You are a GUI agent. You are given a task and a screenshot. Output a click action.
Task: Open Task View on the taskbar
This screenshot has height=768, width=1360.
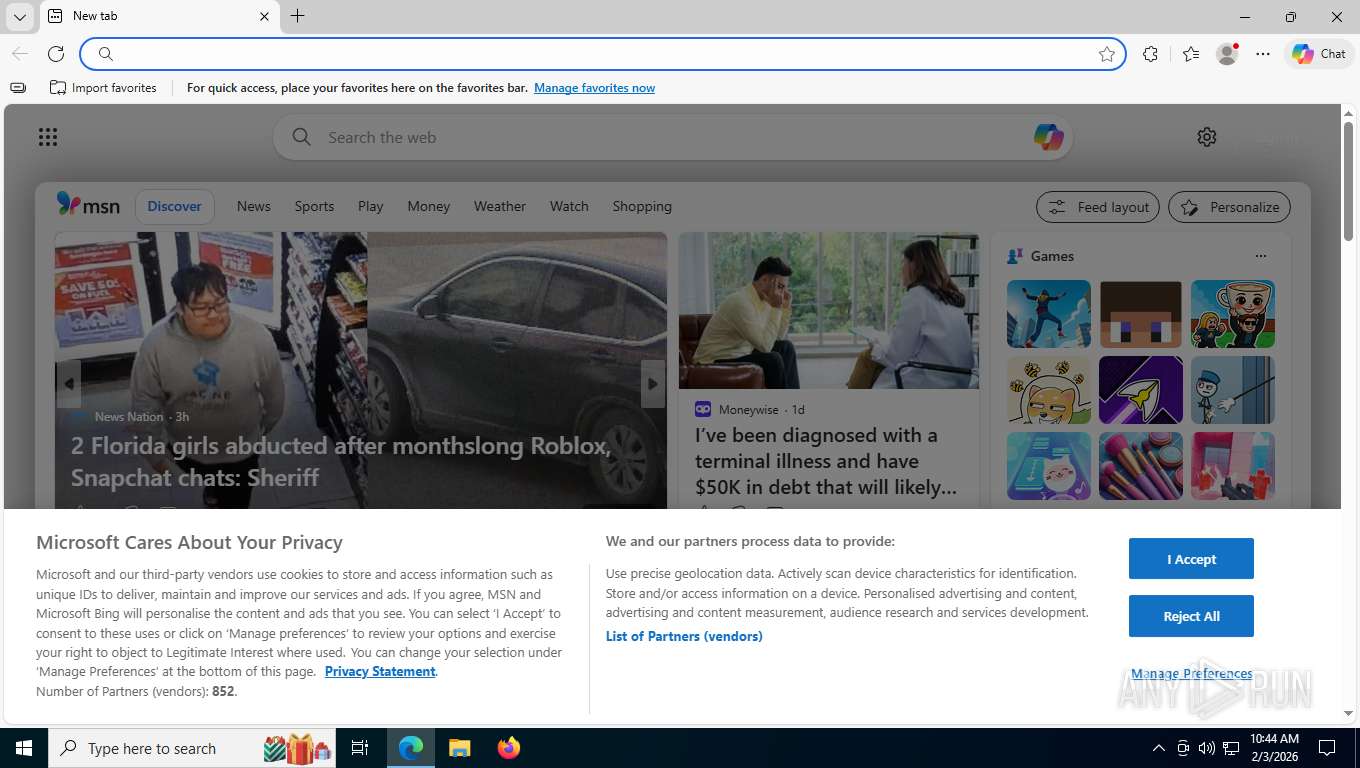click(360, 748)
